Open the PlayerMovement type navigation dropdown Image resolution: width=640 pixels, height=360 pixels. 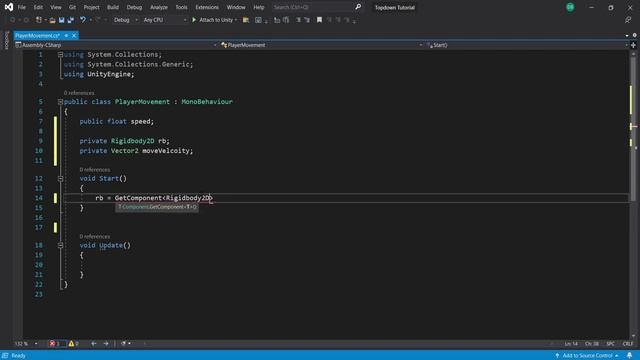pyautogui.click(x=321, y=45)
